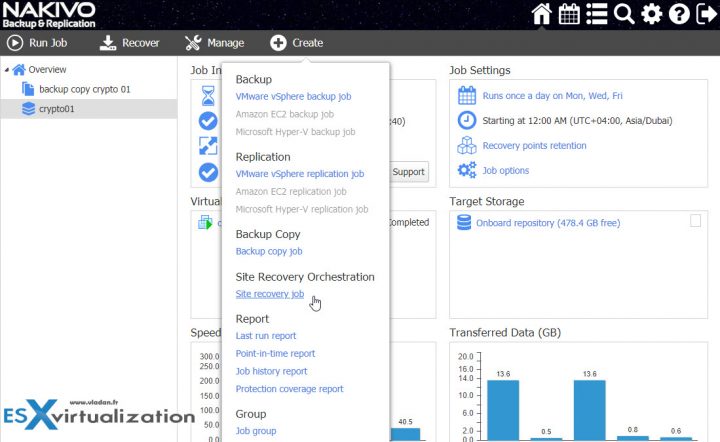720x442 pixels.
Task: Click the Job options gears icon
Action: click(467, 170)
